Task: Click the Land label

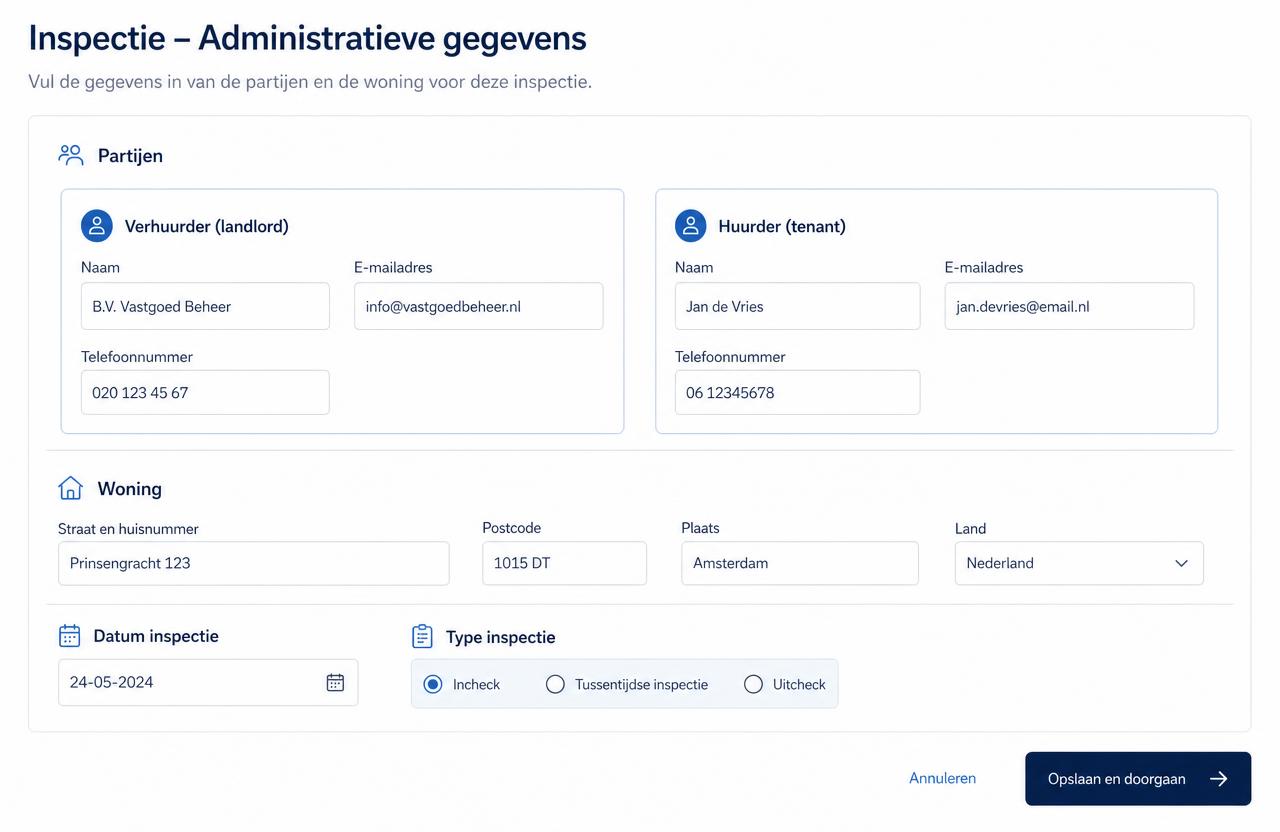Action: (970, 528)
